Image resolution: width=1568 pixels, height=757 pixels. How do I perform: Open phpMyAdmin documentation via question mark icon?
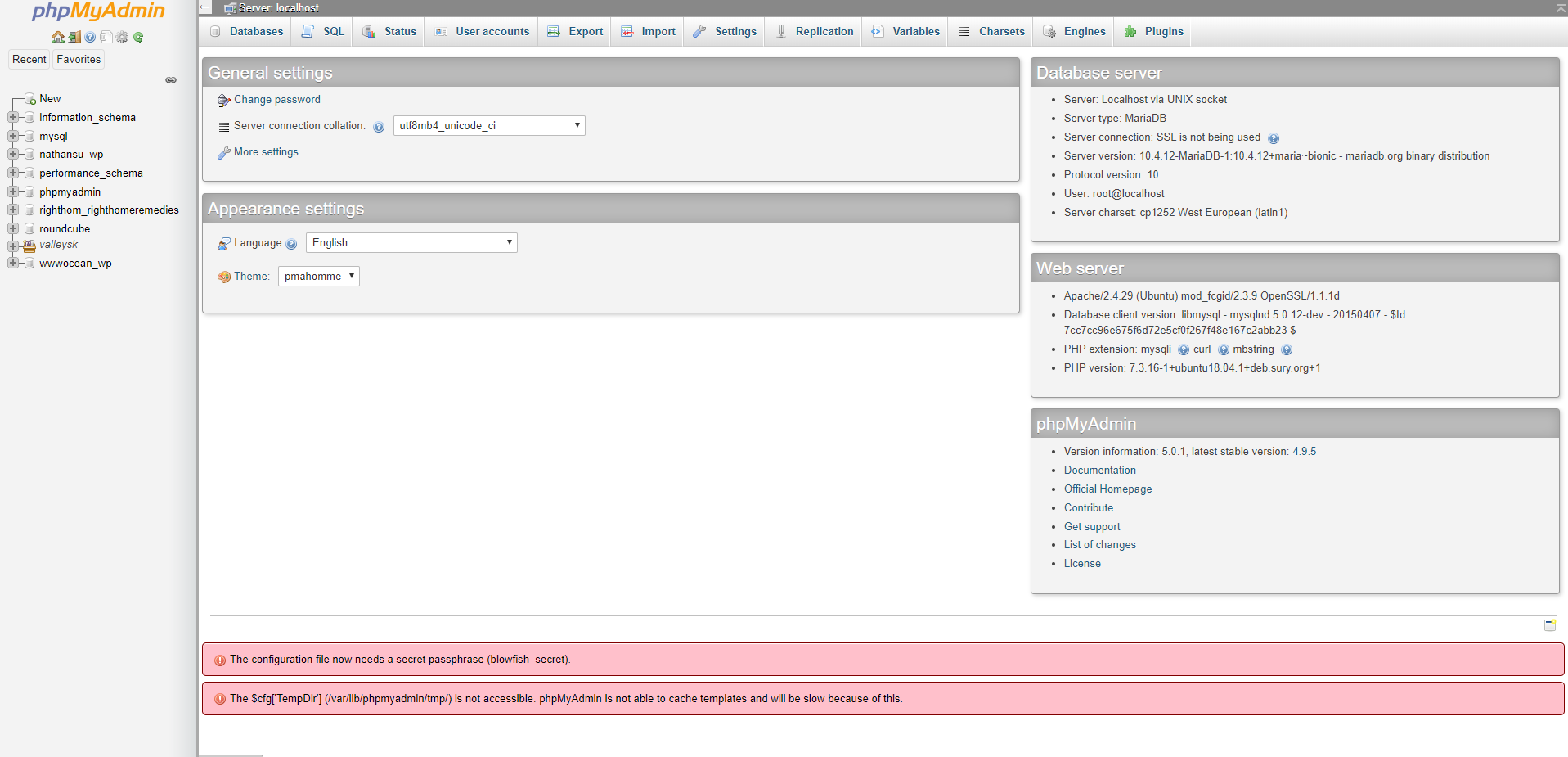(90, 37)
